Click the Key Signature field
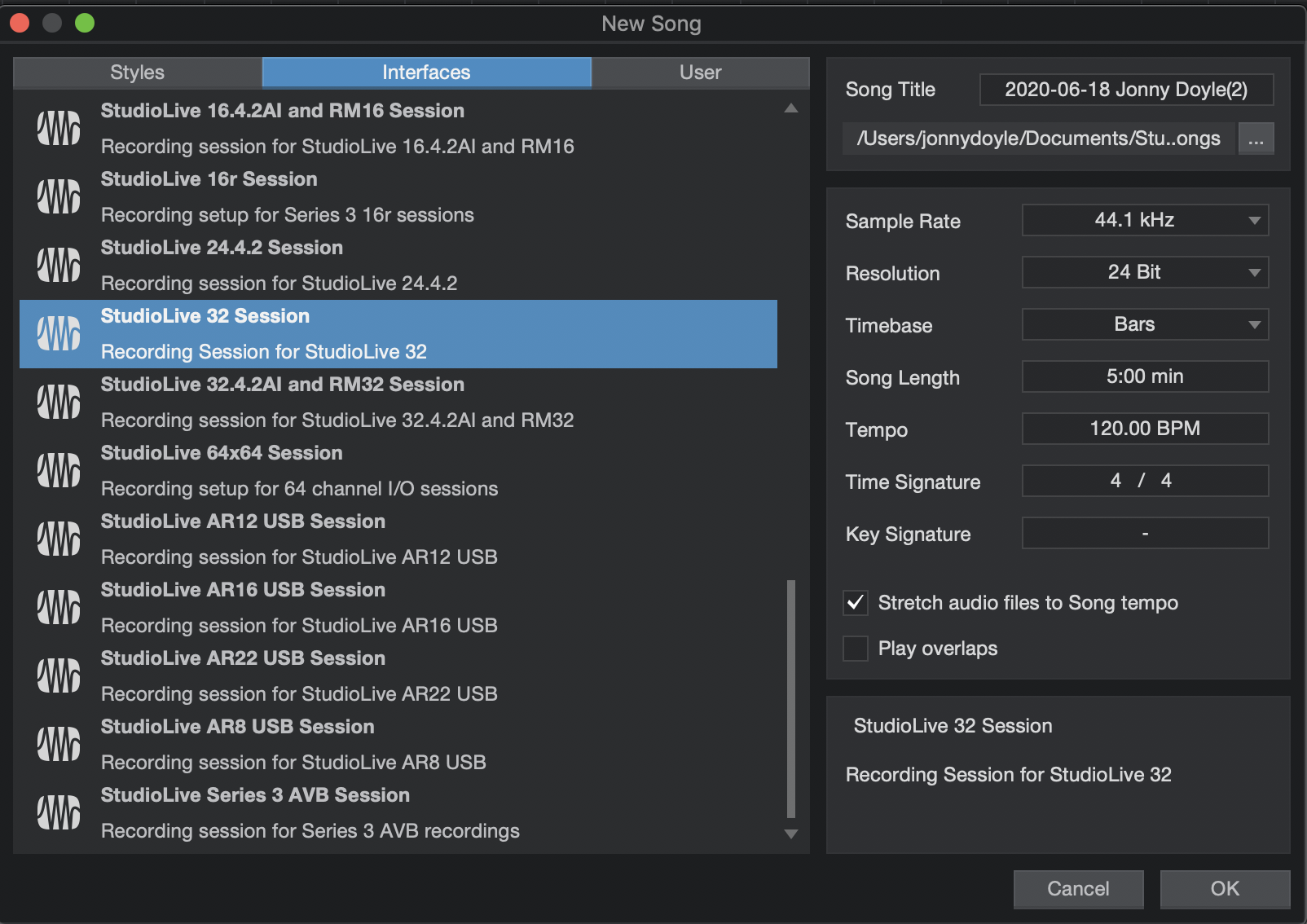Viewport: 1307px width, 924px height. point(1145,533)
